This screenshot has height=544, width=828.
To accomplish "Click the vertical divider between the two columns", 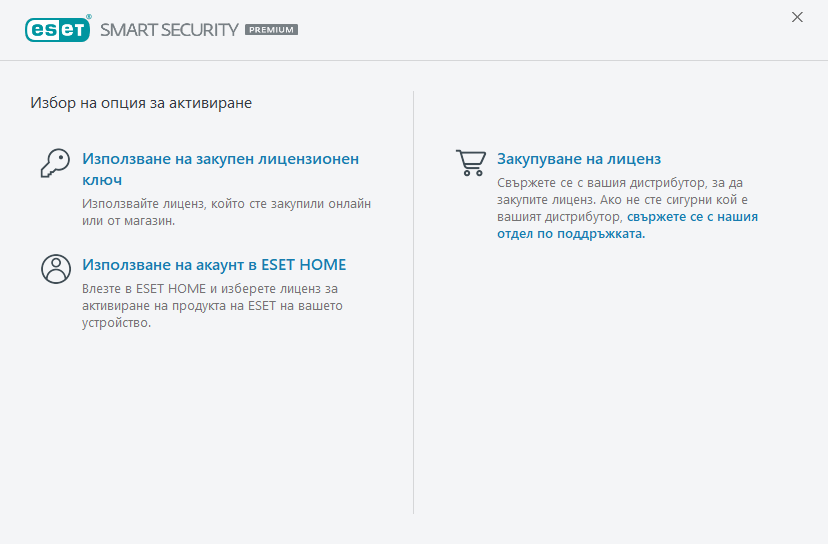I will (414, 300).
